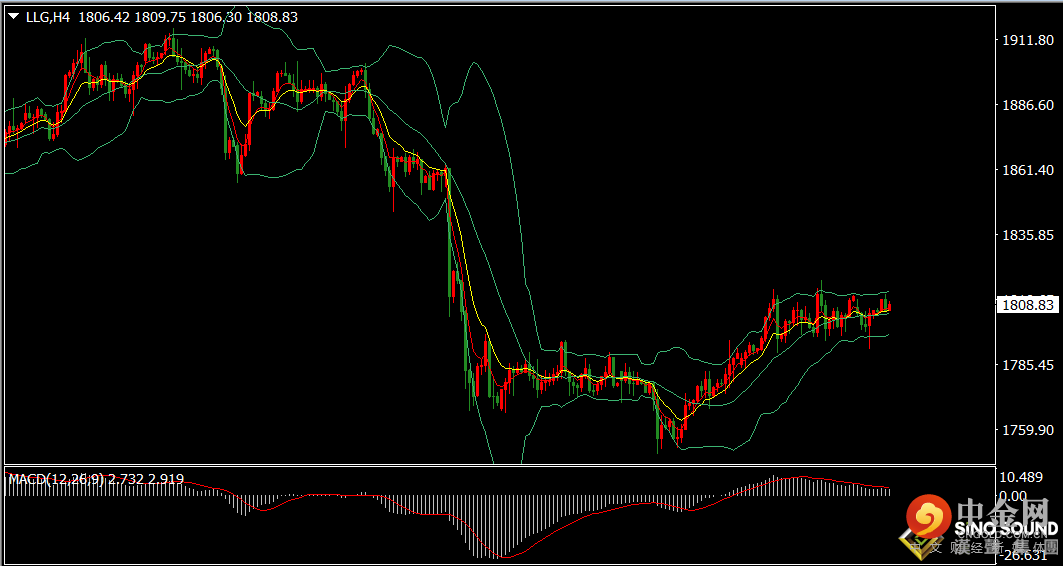Click the 10.489 MACD scale value

point(1023,478)
